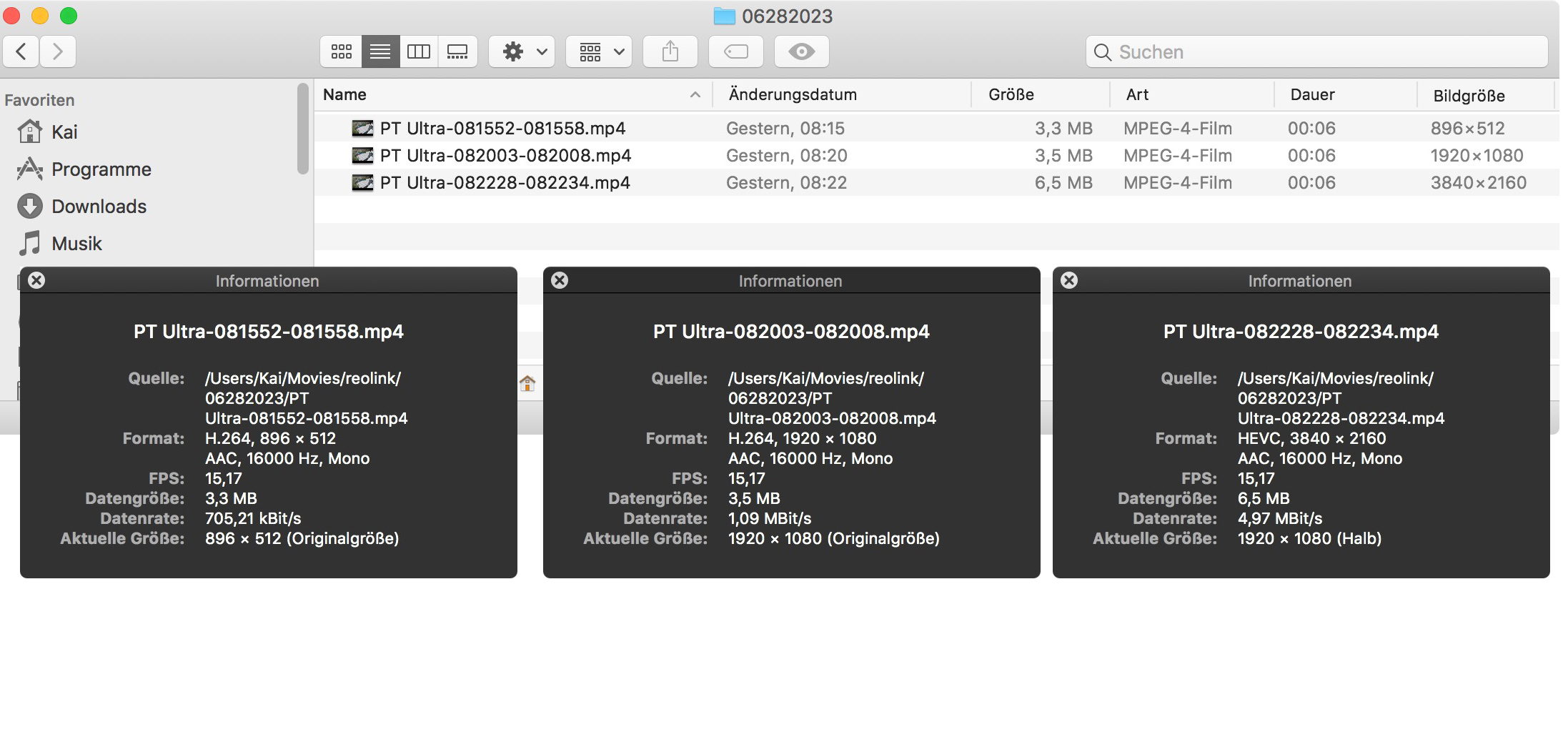This screenshot has width=1568, height=732.
Task: Switch to gallery/cover flow view
Action: 457,51
